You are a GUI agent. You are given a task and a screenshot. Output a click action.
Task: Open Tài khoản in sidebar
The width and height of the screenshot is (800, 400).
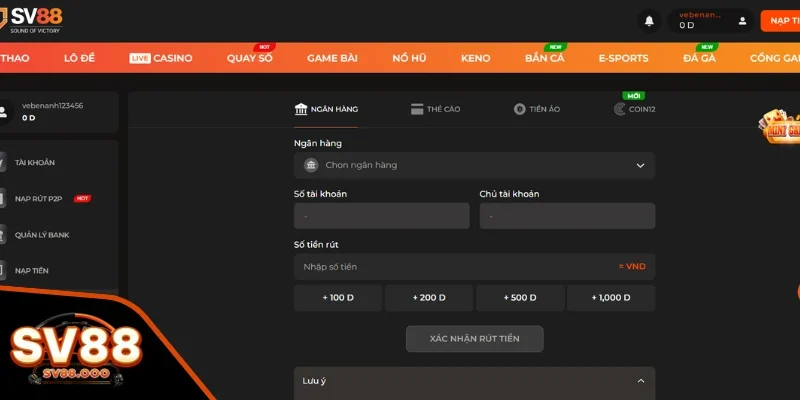35,163
